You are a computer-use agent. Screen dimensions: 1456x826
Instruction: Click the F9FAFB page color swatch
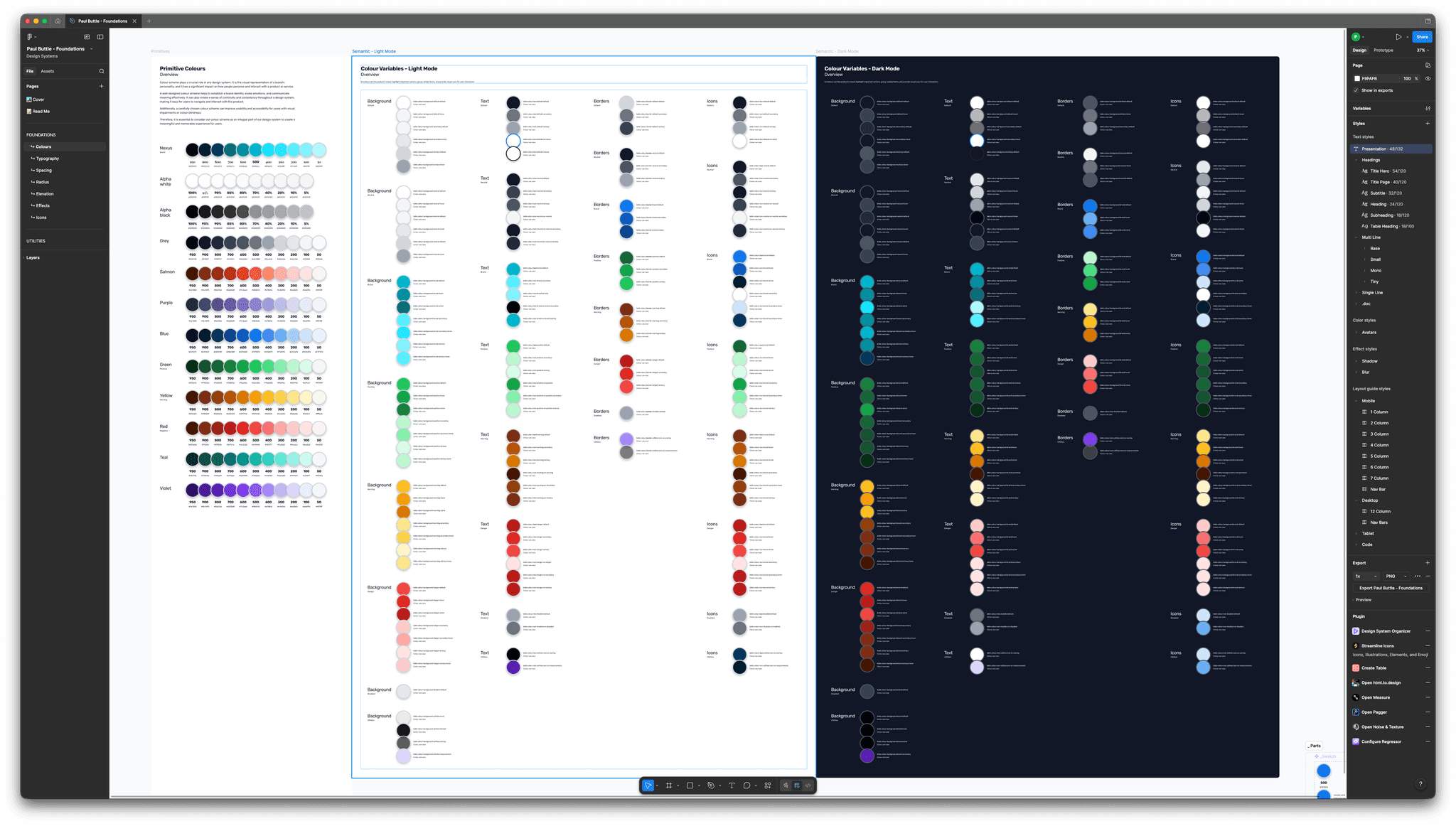[1357, 78]
